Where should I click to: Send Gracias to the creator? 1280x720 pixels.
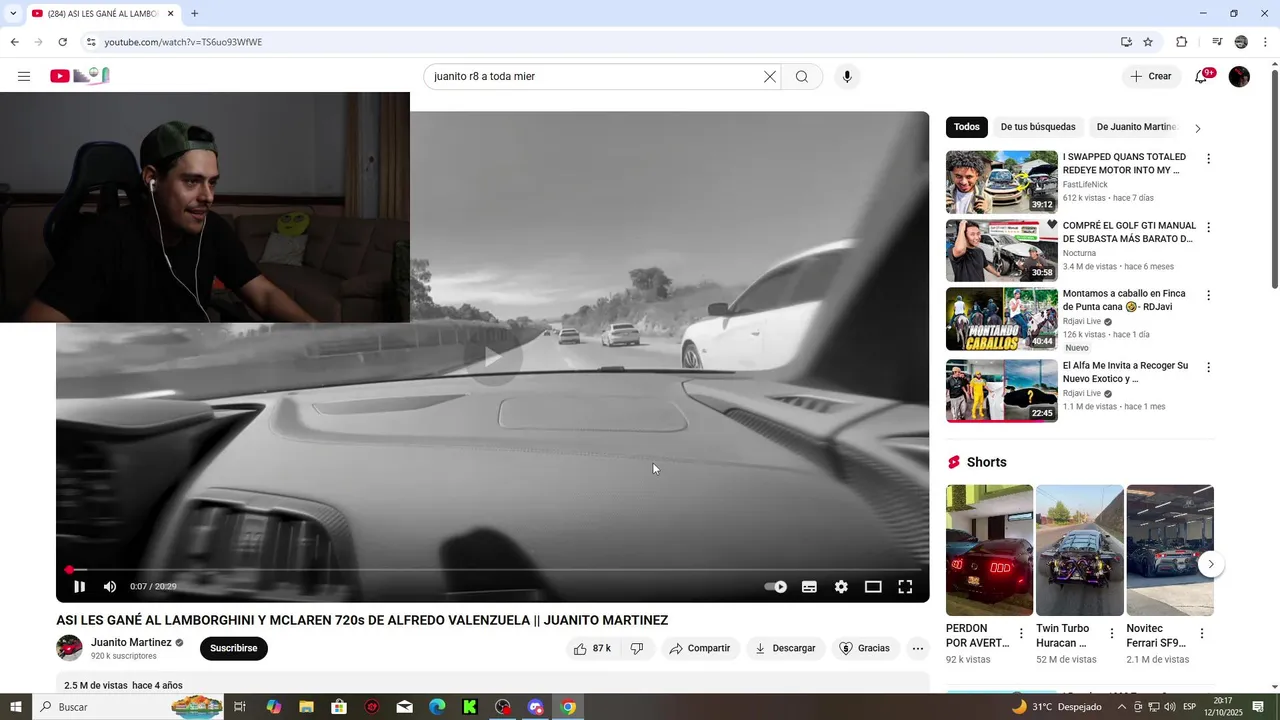coord(865,649)
